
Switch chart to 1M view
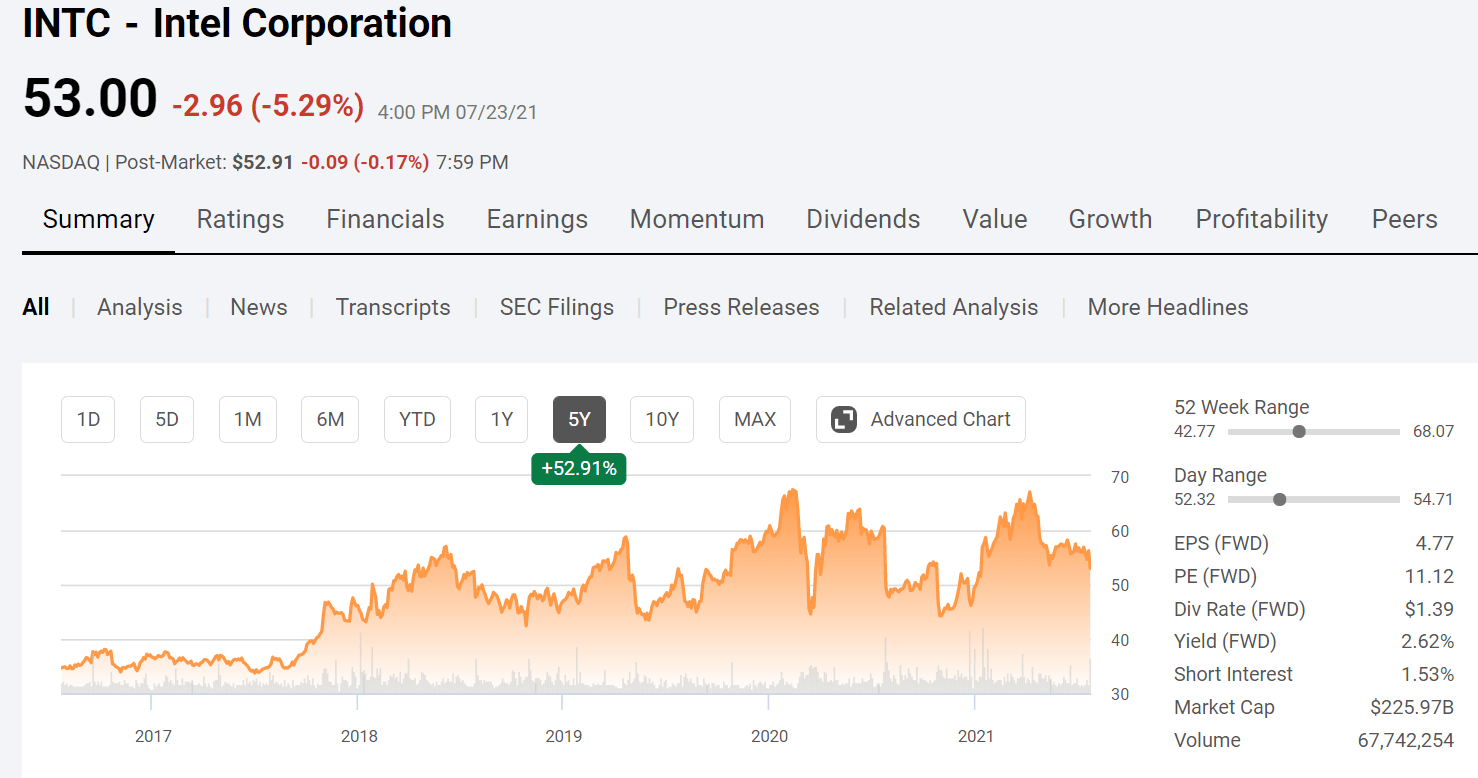pos(247,419)
